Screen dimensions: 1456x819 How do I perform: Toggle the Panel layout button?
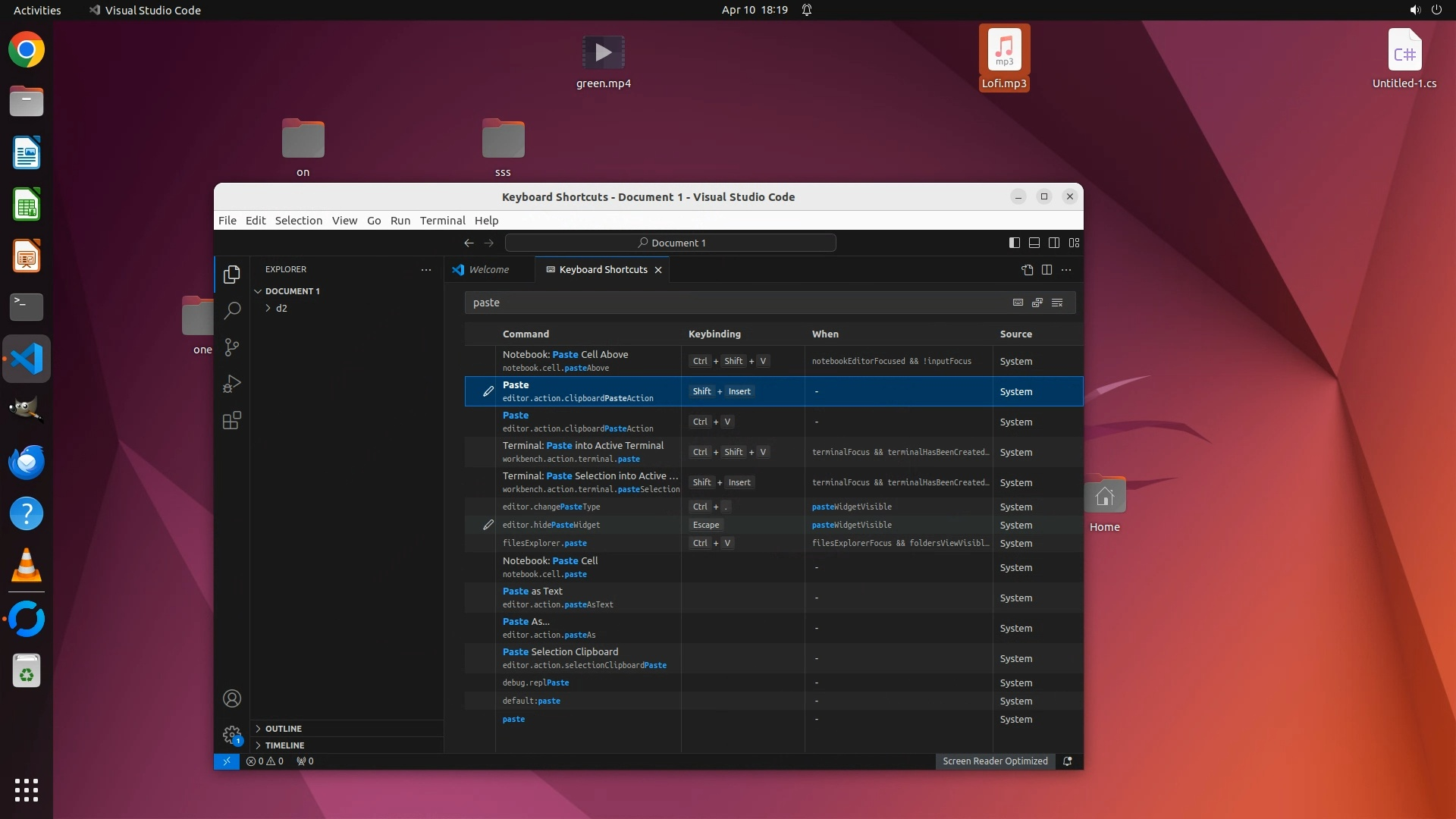tap(1034, 243)
